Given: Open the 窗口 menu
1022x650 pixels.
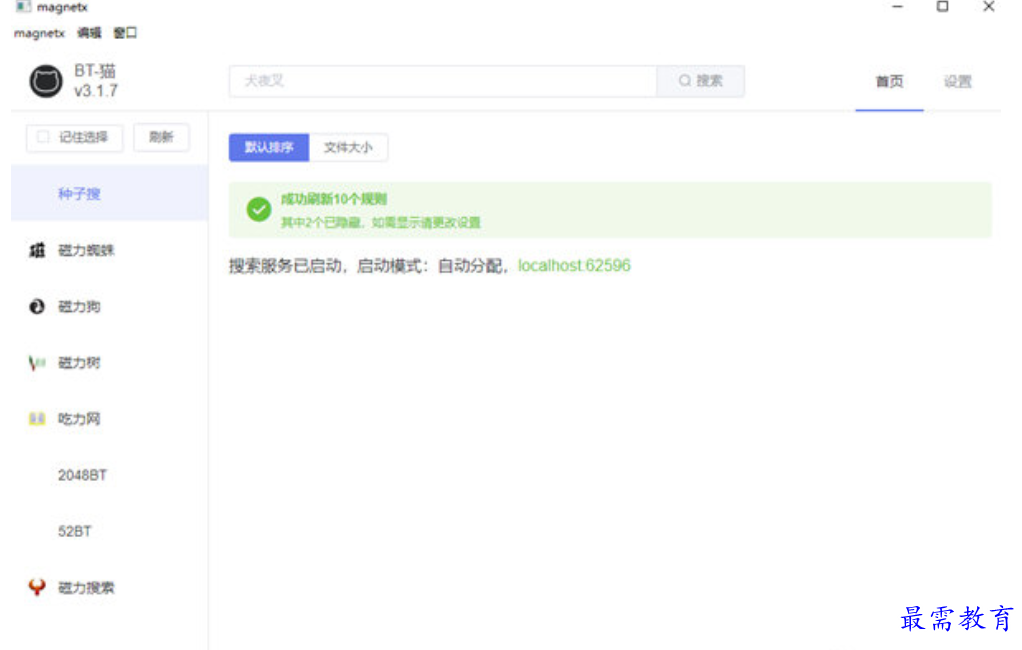Looking at the screenshot, I should pyautogui.click(x=125, y=33).
